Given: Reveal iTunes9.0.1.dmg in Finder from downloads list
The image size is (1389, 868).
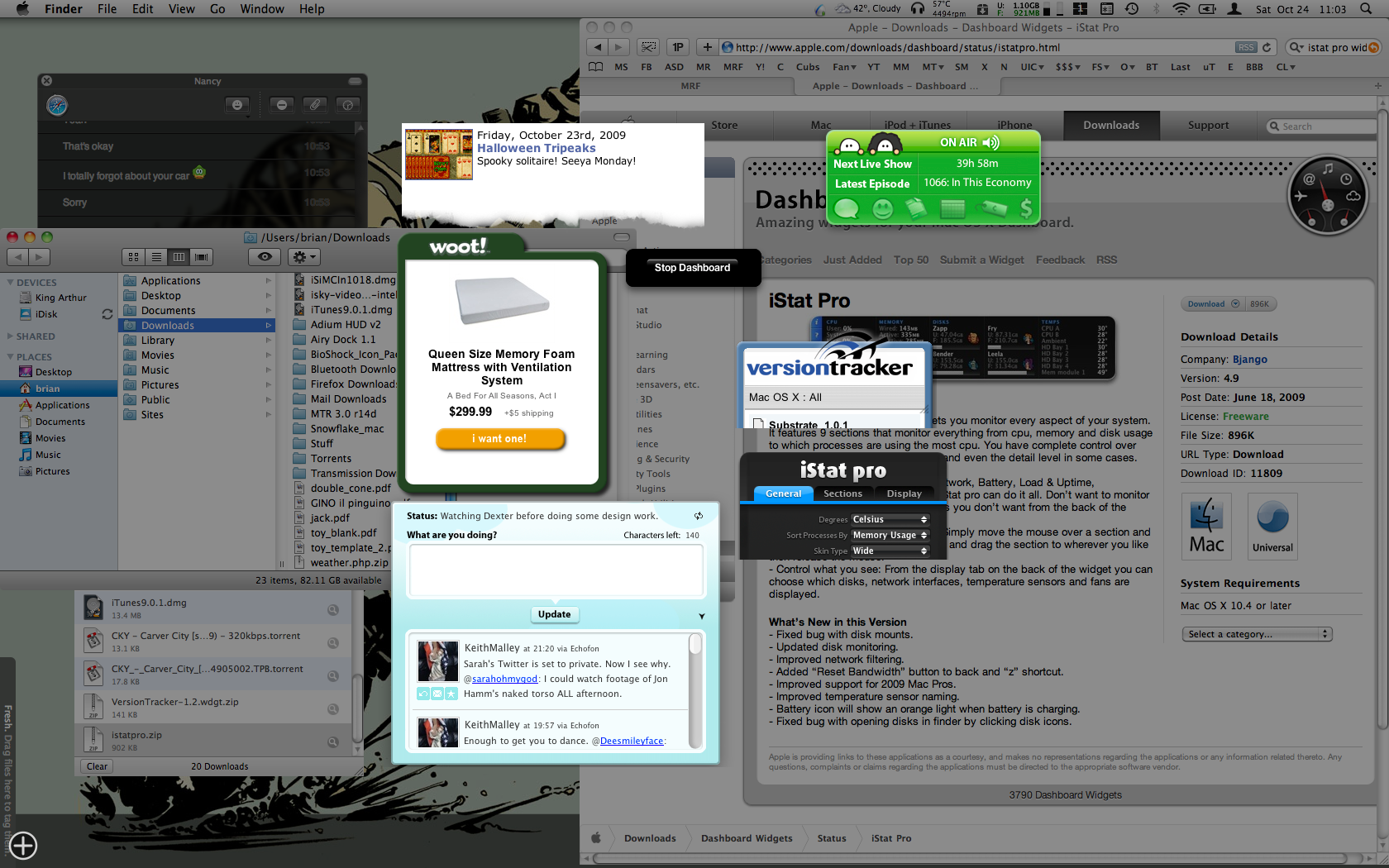Looking at the screenshot, I should 332,610.
